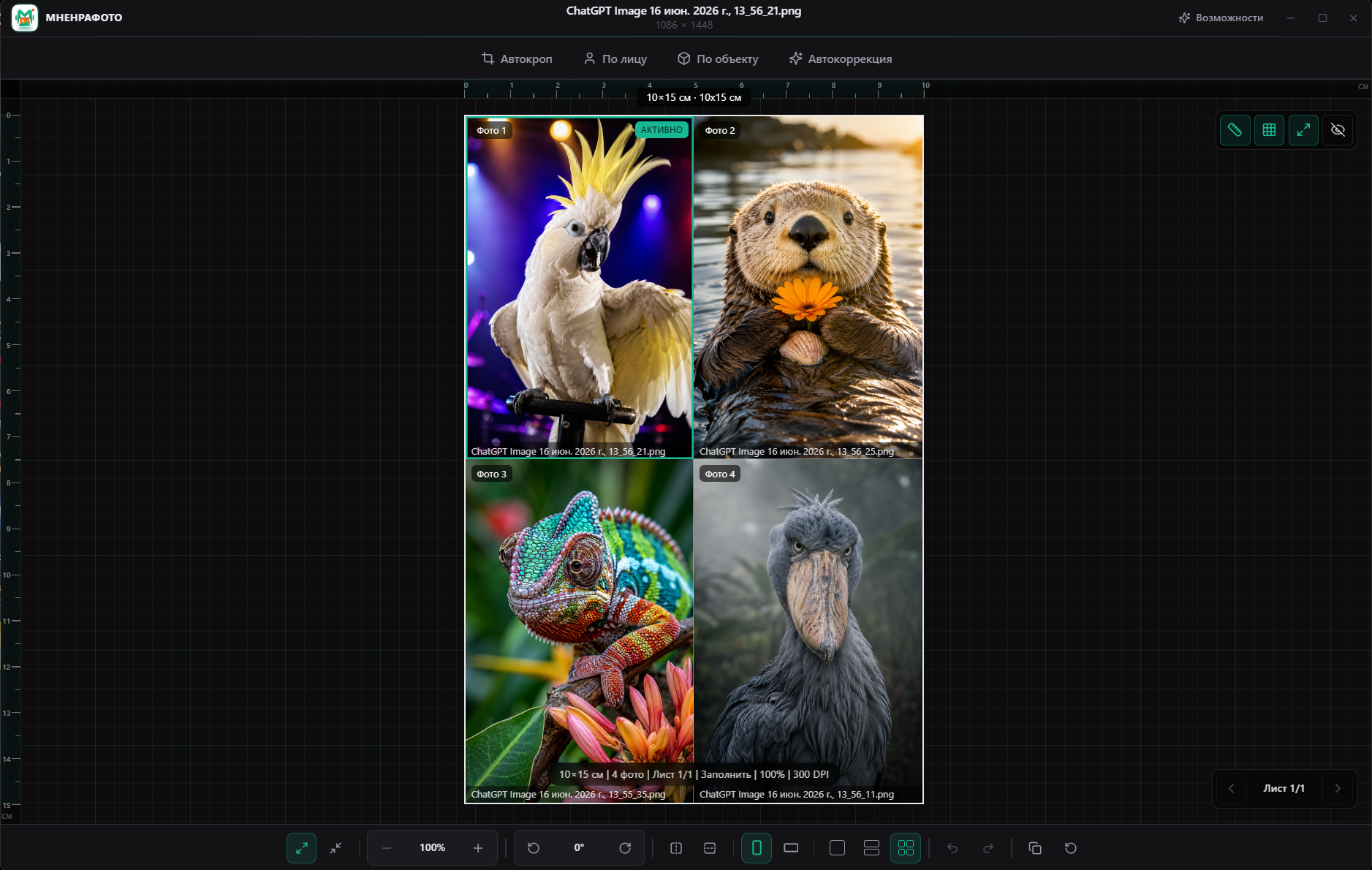Viewport: 1372px width, 870px height.
Task: Go to the previous sheet
Action: [x=1231, y=788]
